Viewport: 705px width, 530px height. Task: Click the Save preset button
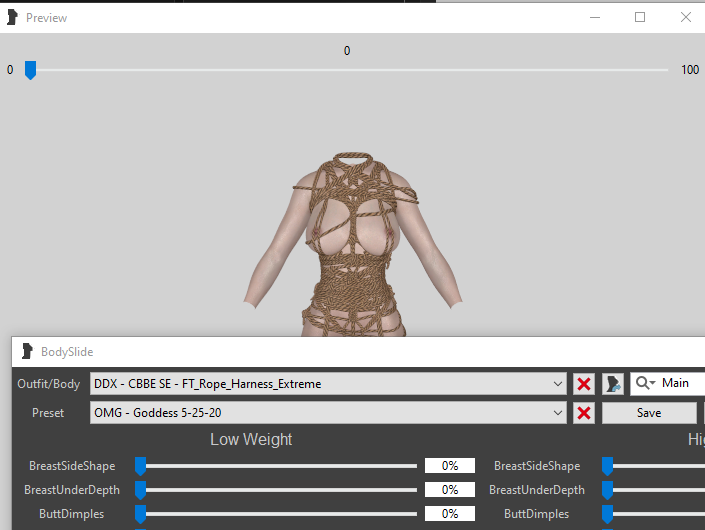click(649, 413)
